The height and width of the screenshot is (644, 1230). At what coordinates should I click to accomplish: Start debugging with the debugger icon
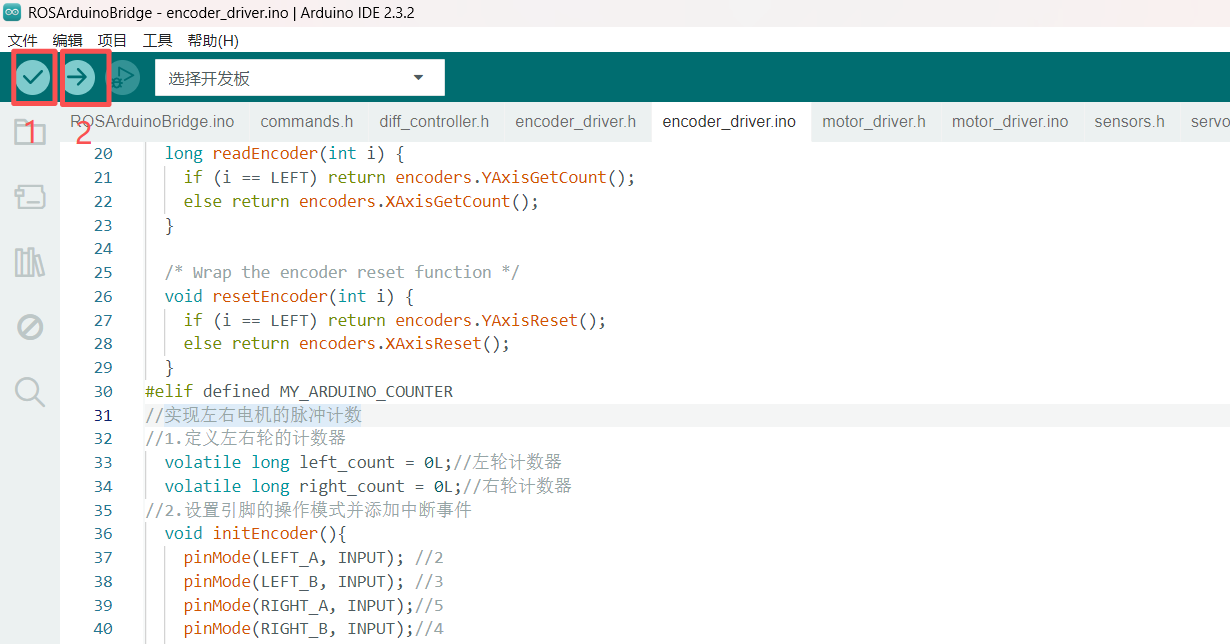pos(124,77)
